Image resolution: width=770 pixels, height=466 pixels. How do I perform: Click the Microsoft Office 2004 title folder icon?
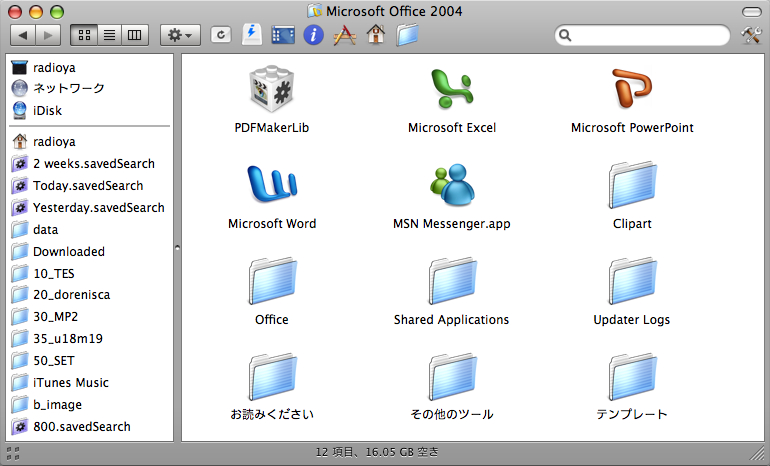[x=315, y=11]
